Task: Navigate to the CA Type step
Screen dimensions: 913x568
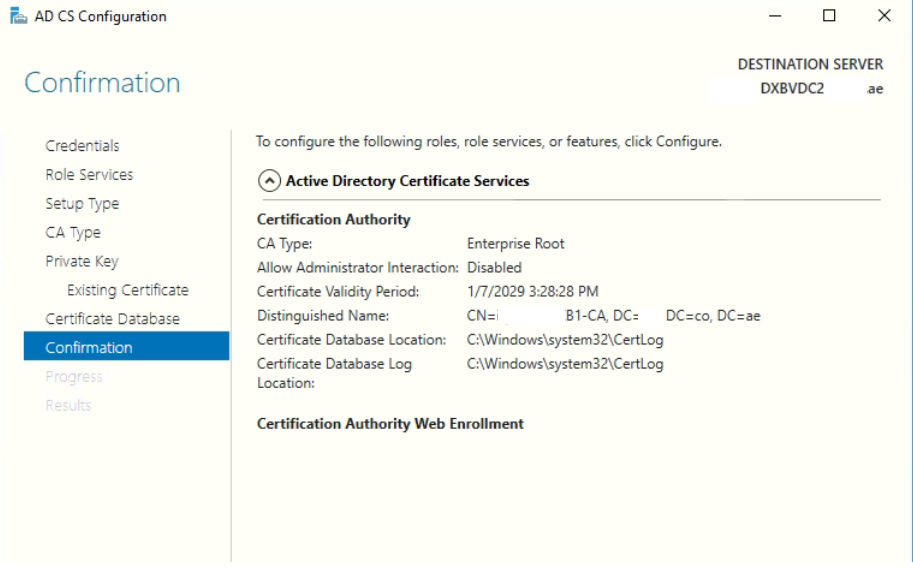Action: click(x=73, y=232)
